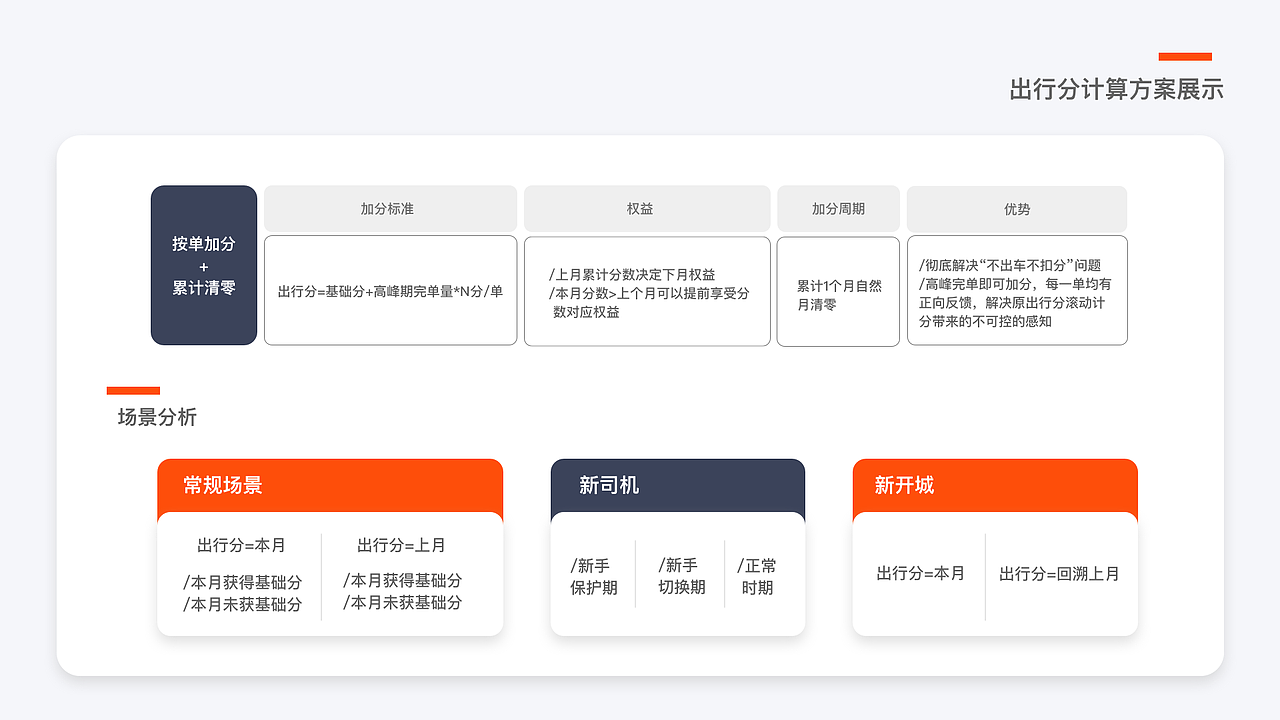The width and height of the screenshot is (1280, 720).
Task: Click 出行分=上月 in the 常规场景 card
Action: pos(401,545)
